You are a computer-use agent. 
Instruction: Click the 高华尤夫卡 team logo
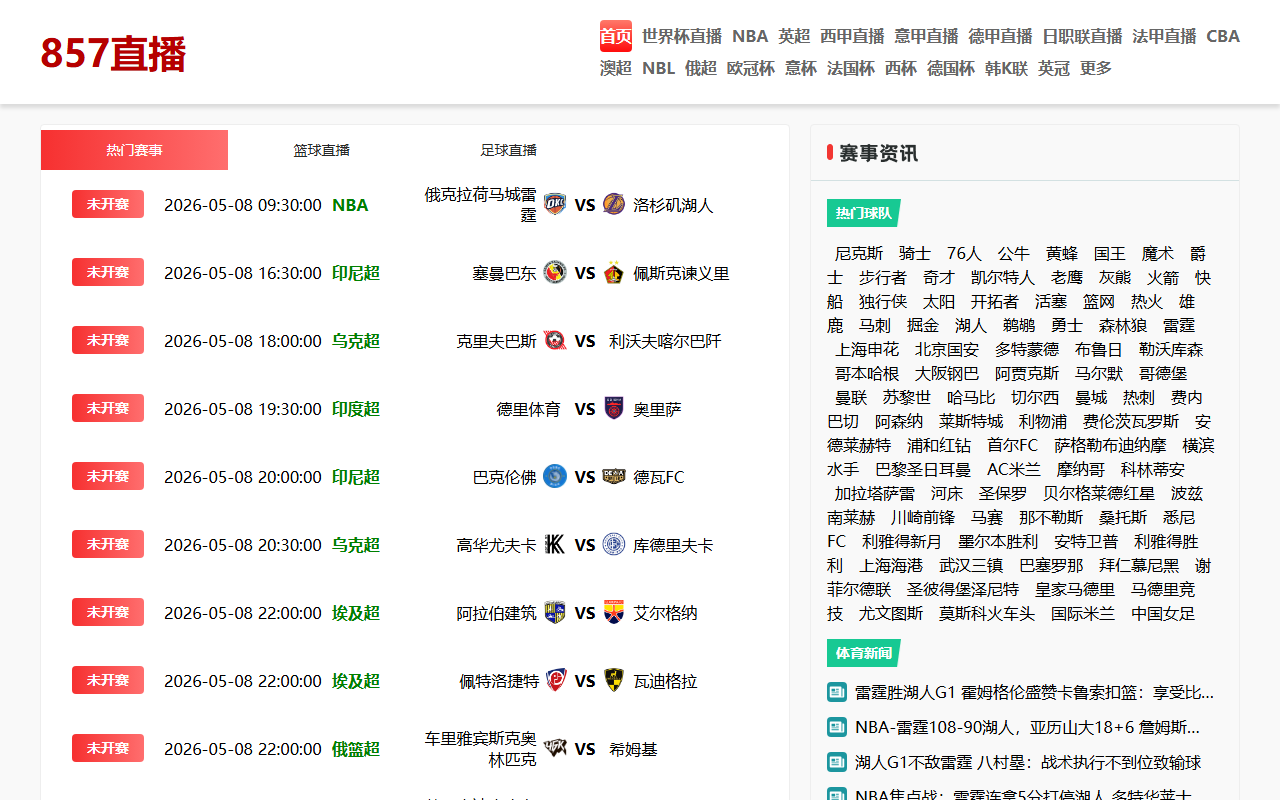[555, 545]
